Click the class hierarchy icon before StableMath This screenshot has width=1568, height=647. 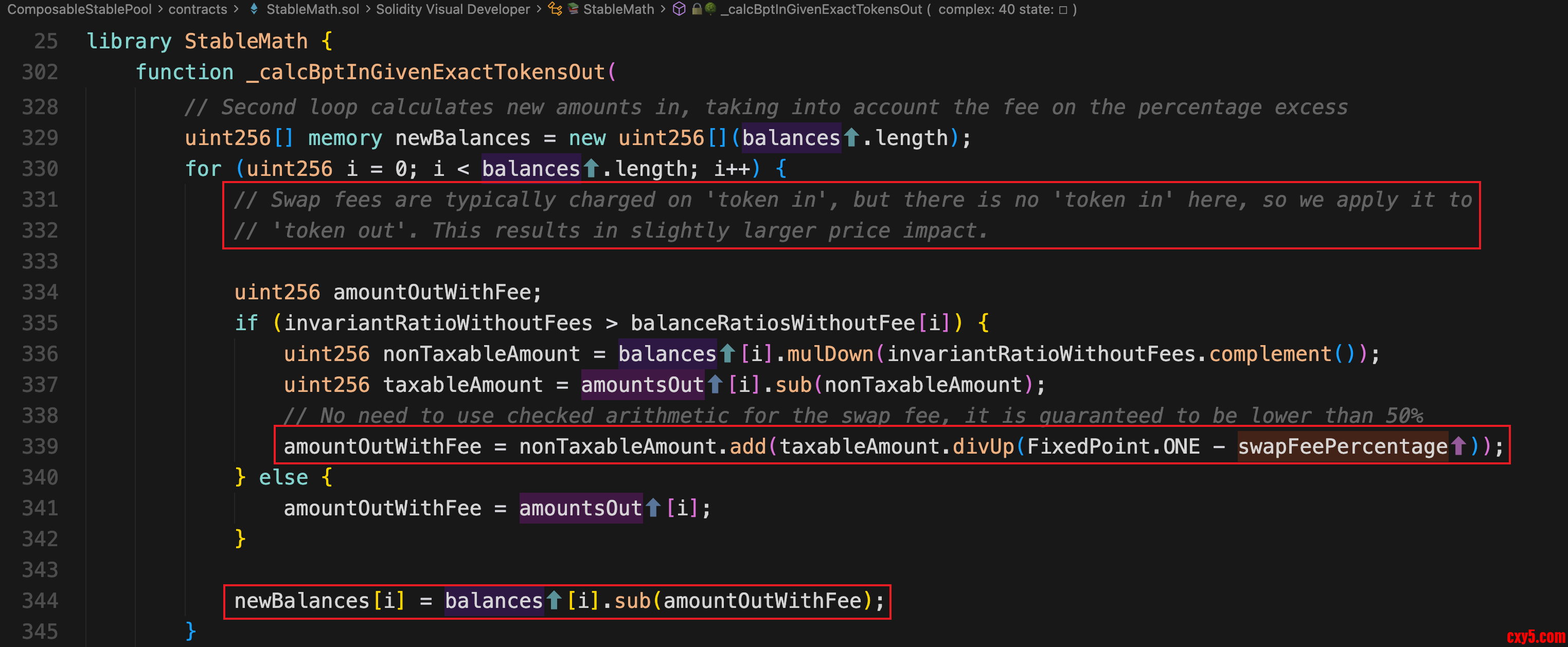click(555, 9)
